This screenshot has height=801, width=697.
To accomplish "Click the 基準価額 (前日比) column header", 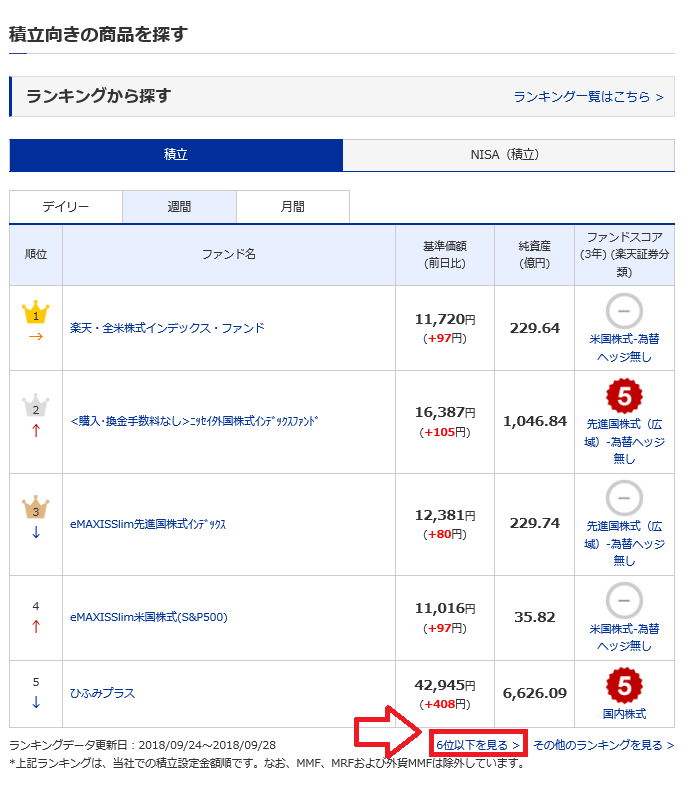I will (x=445, y=254).
